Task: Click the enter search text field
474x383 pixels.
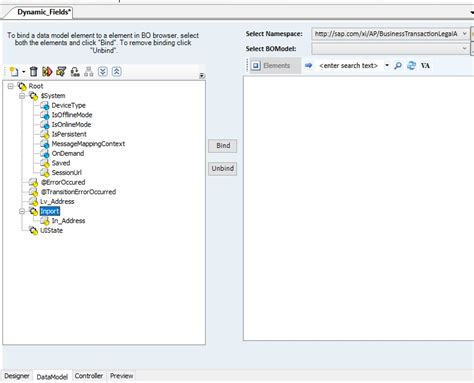Action: (x=348, y=66)
